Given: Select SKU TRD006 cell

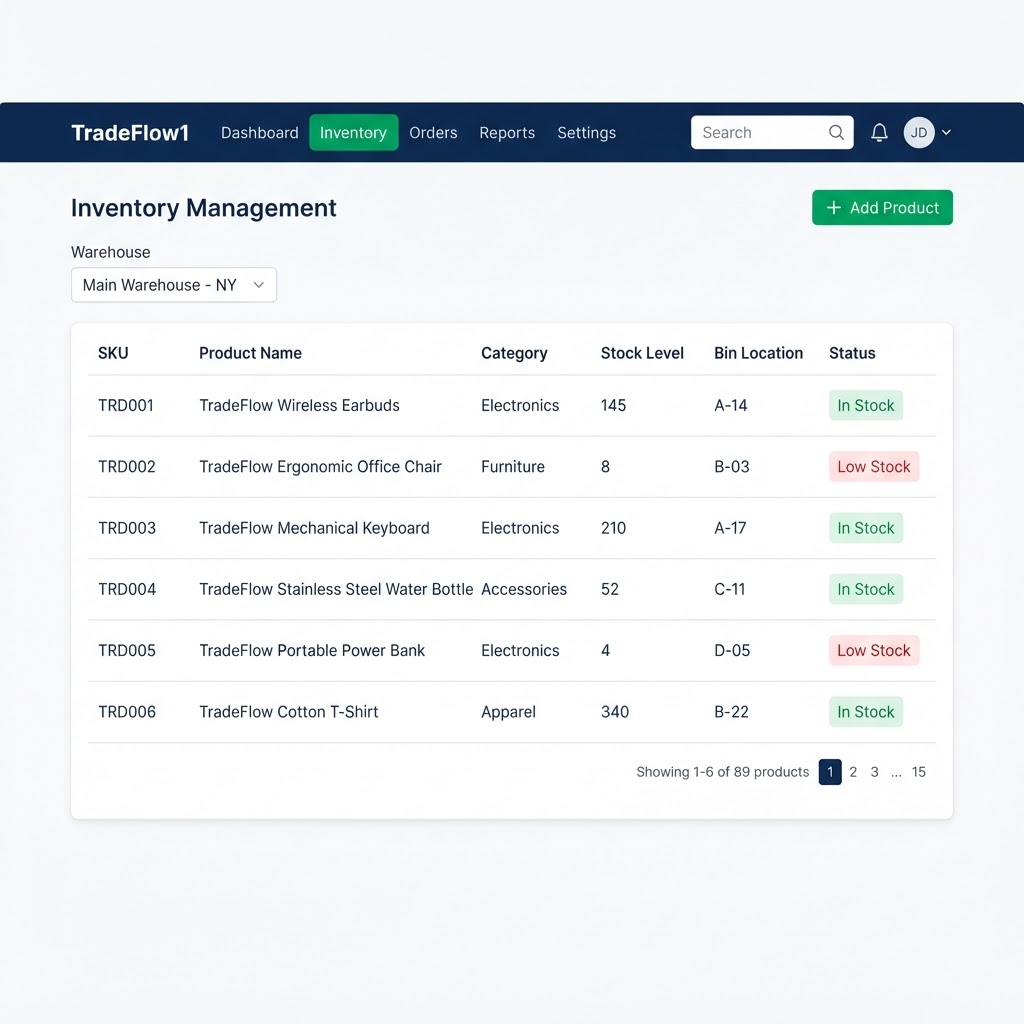Looking at the screenshot, I should coord(127,712).
